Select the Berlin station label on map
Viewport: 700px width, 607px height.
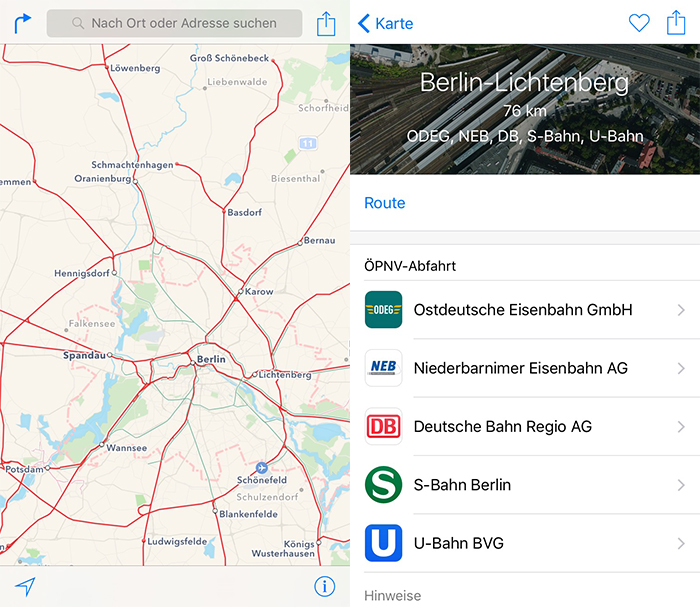tap(211, 359)
